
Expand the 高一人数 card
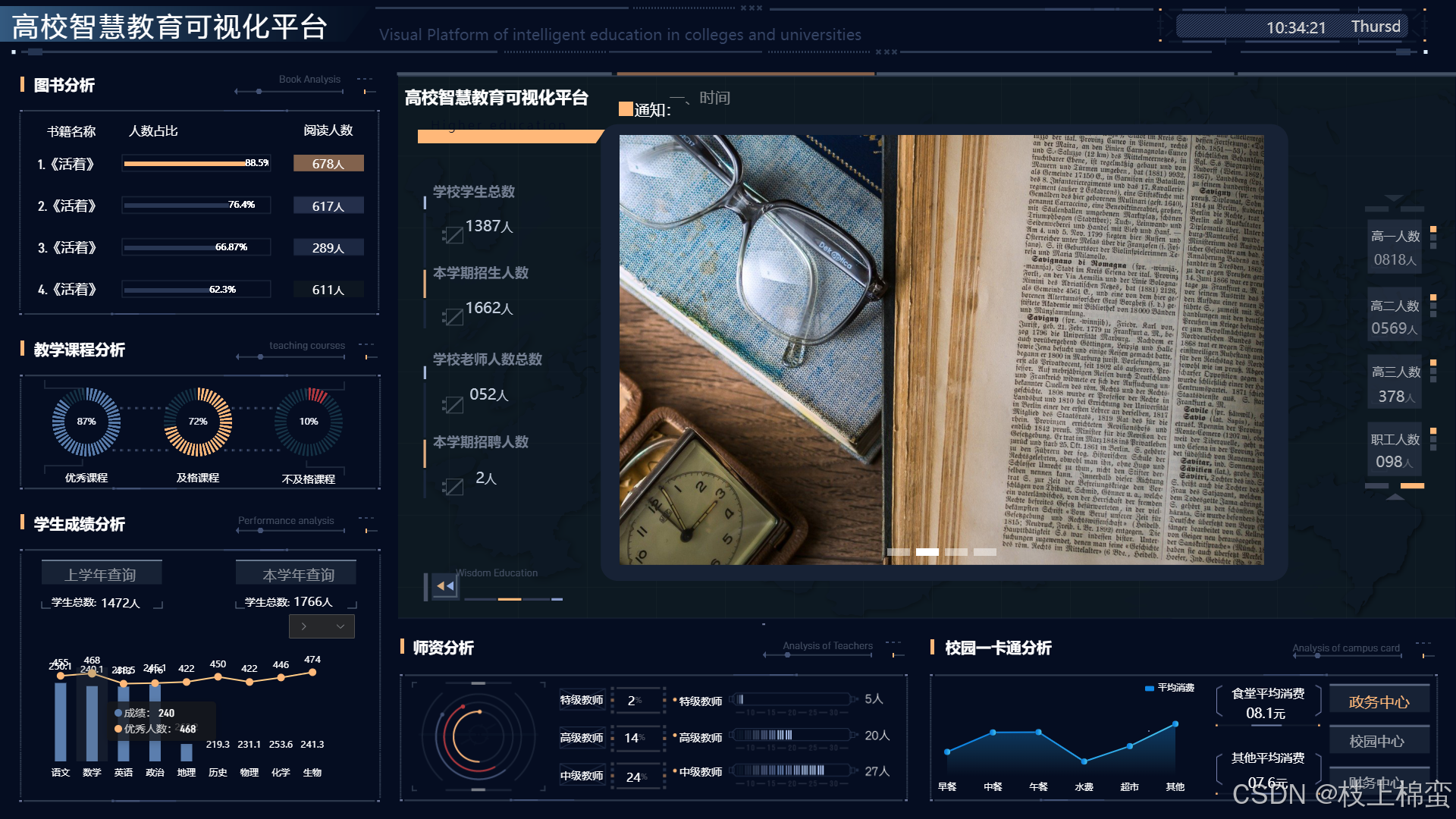point(1395,247)
